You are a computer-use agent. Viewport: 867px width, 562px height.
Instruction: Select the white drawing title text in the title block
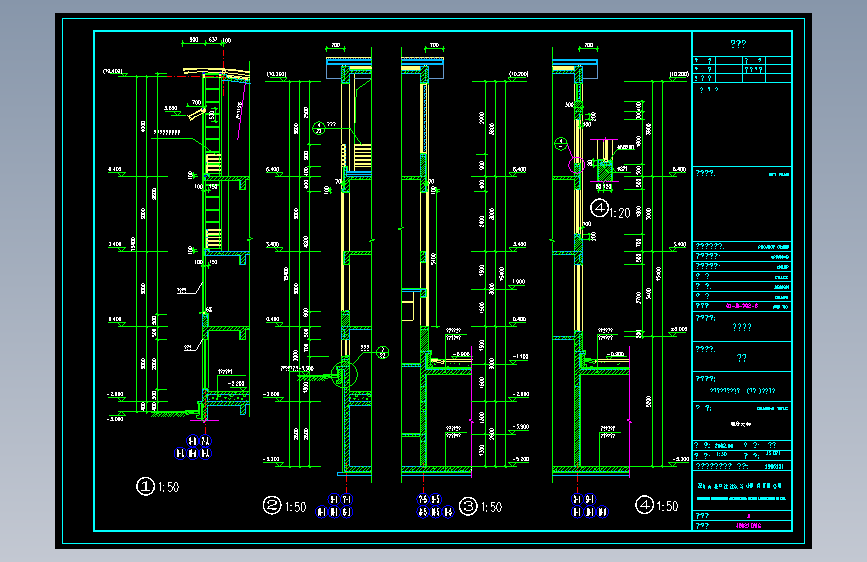(x=741, y=424)
